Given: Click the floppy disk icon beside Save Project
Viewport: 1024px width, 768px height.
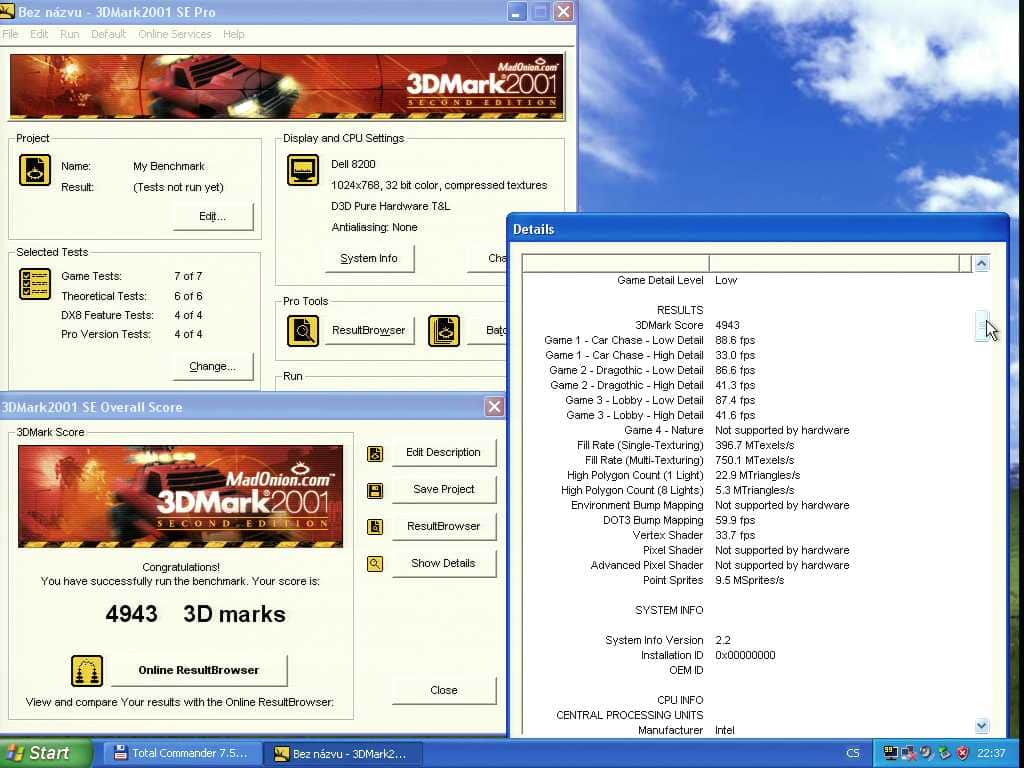Looking at the screenshot, I should point(375,490).
